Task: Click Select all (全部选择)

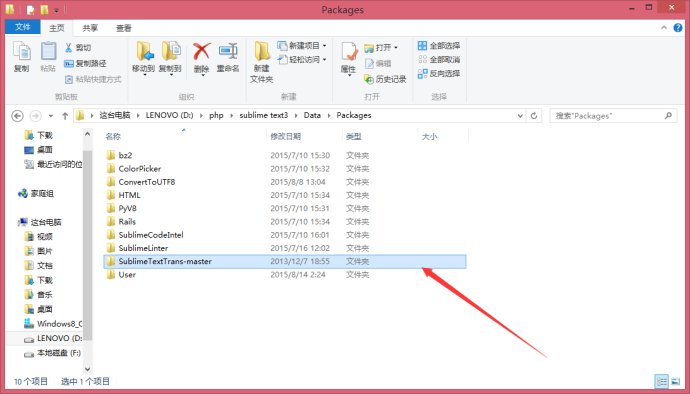Action: [439, 45]
